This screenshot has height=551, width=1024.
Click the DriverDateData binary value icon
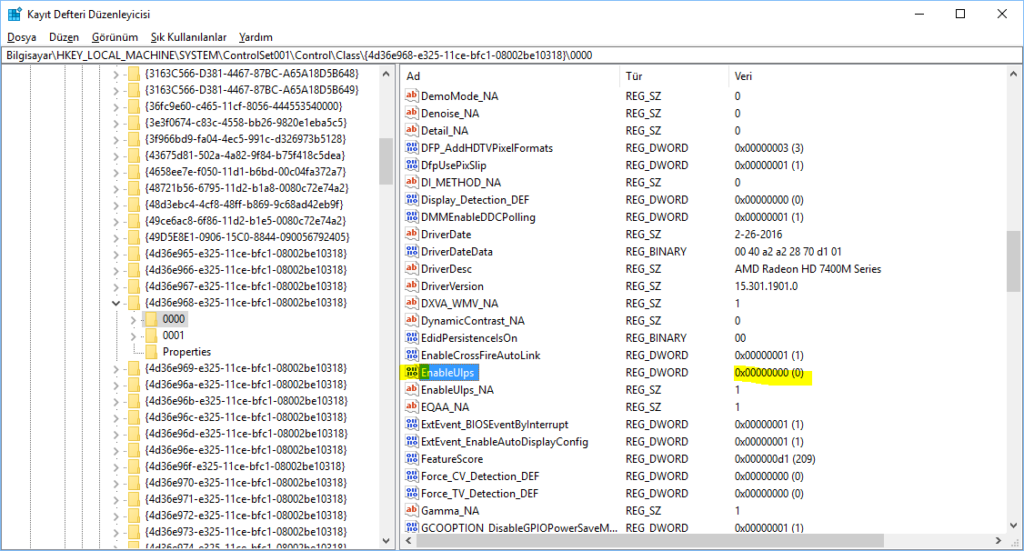coord(411,252)
